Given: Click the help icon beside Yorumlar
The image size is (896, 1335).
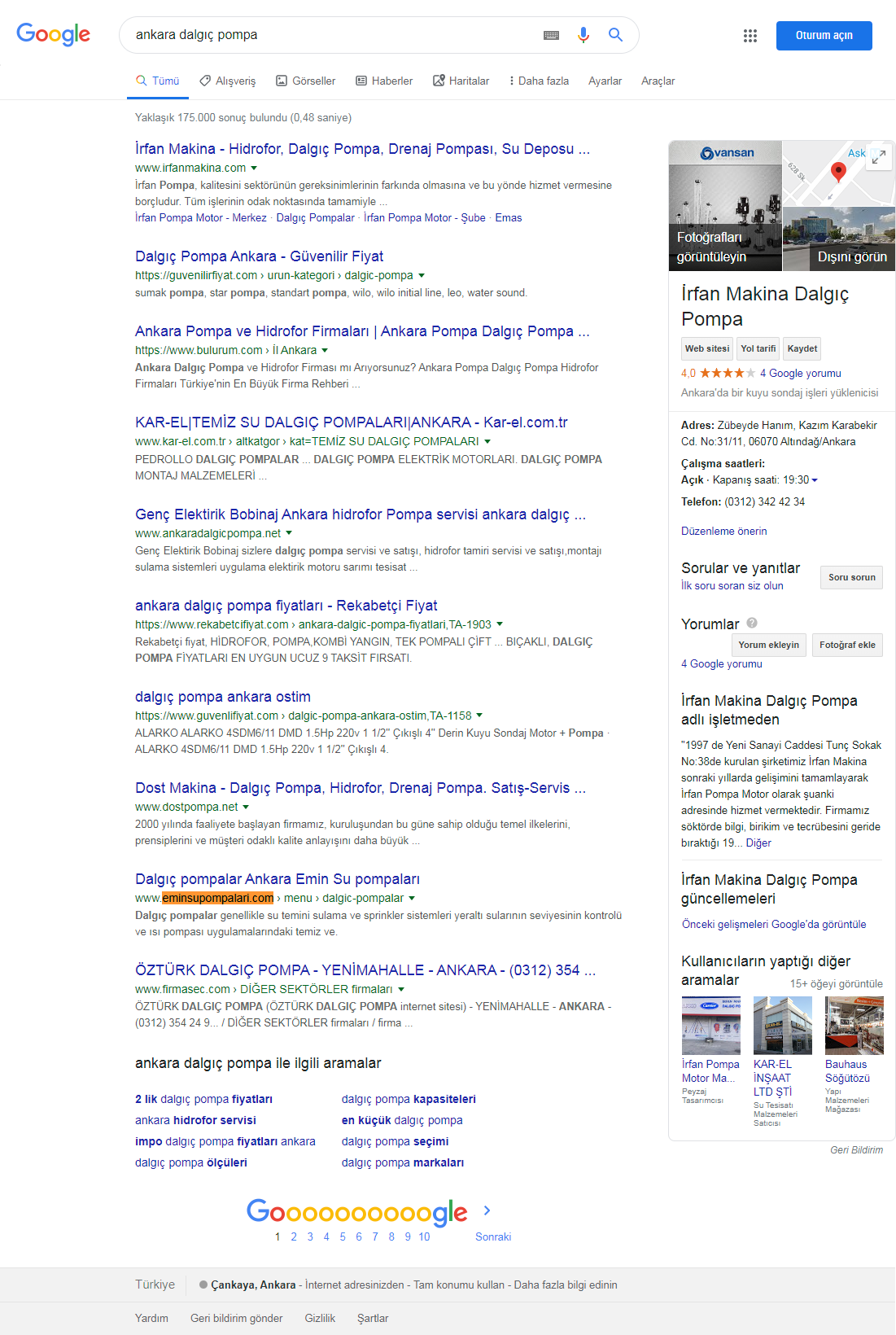Looking at the screenshot, I should (752, 623).
